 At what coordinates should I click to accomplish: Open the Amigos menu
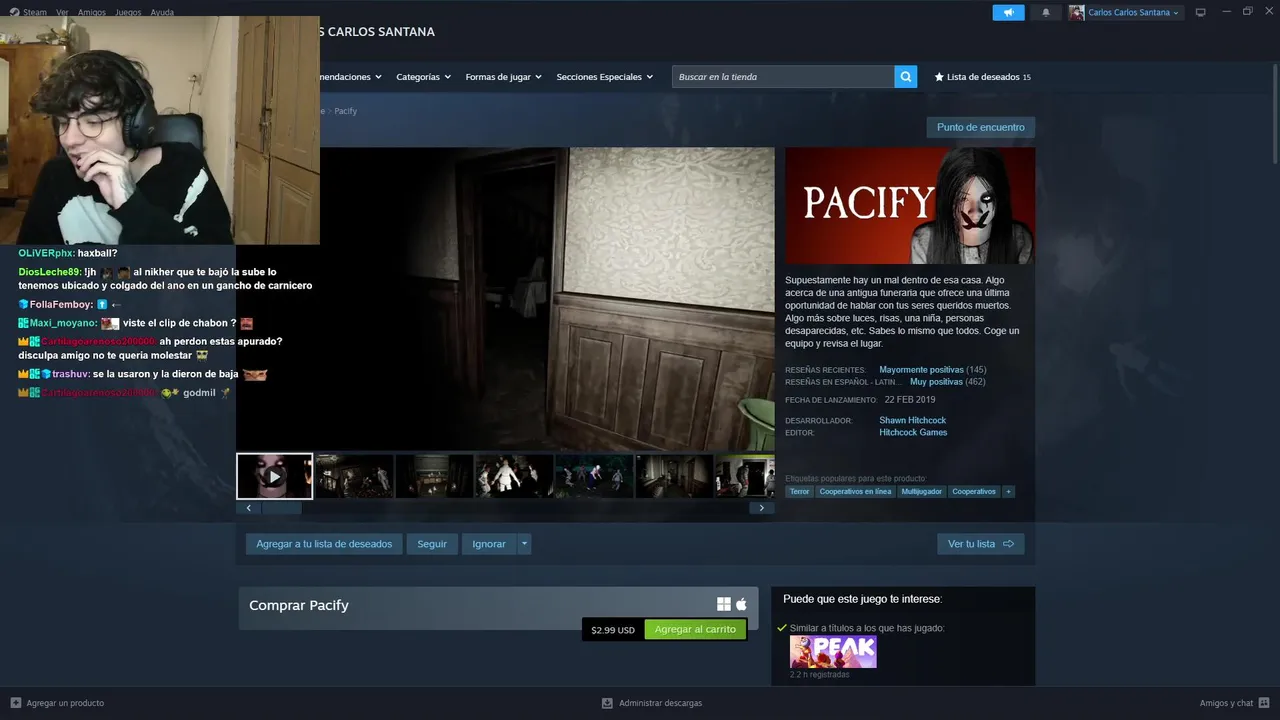coord(92,12)
